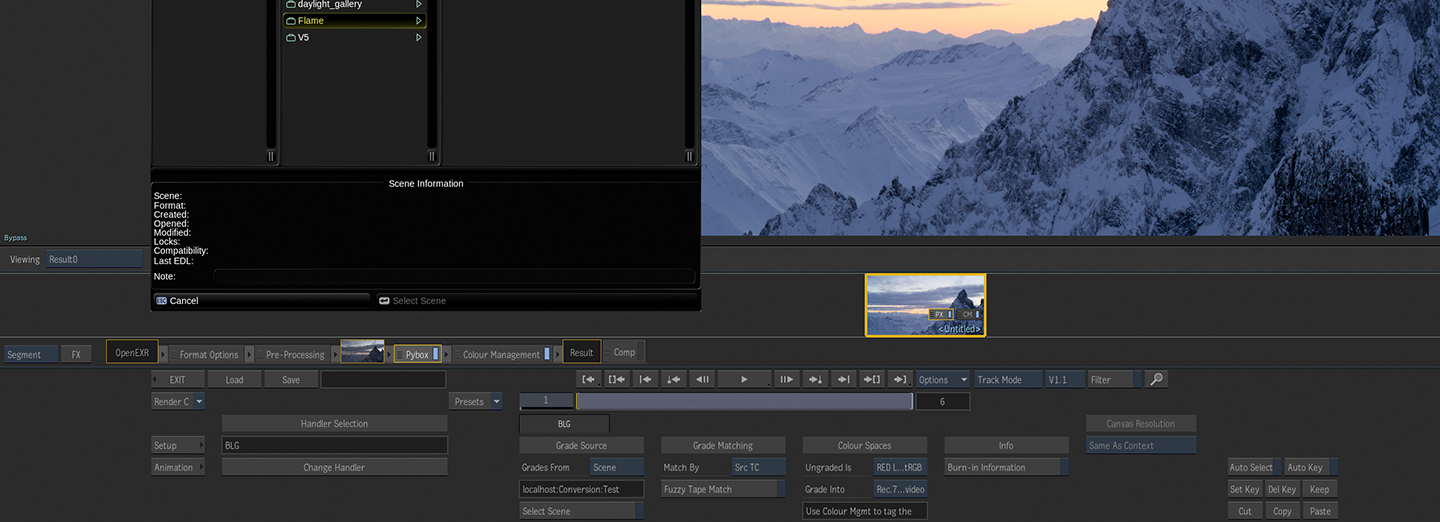Click the arrow before Pre-Processing node

click(250, 354)
